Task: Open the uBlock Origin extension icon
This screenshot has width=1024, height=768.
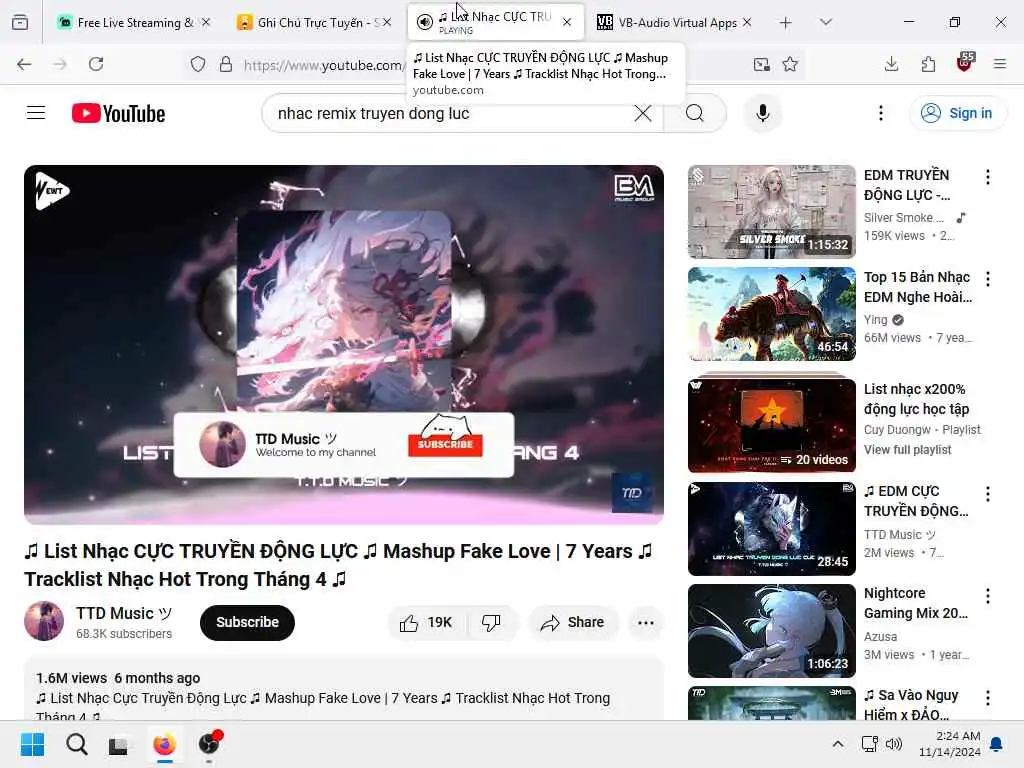Action: pyautogui.click(x=965, y=63)
